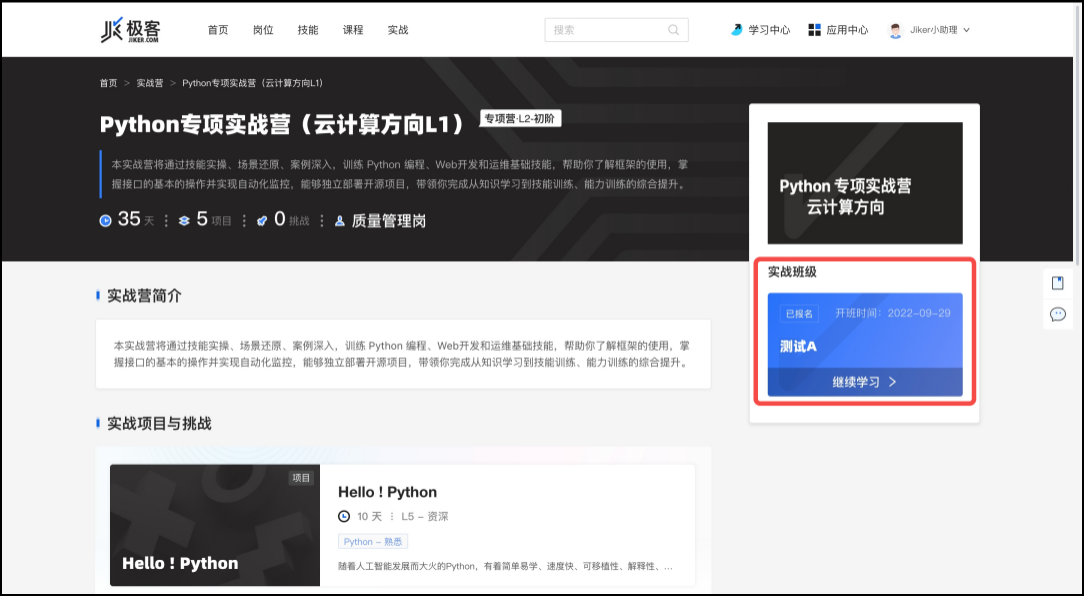Click the 学习中心 rocket icon
The image size is (1084, 598).
tap(736, 30)
